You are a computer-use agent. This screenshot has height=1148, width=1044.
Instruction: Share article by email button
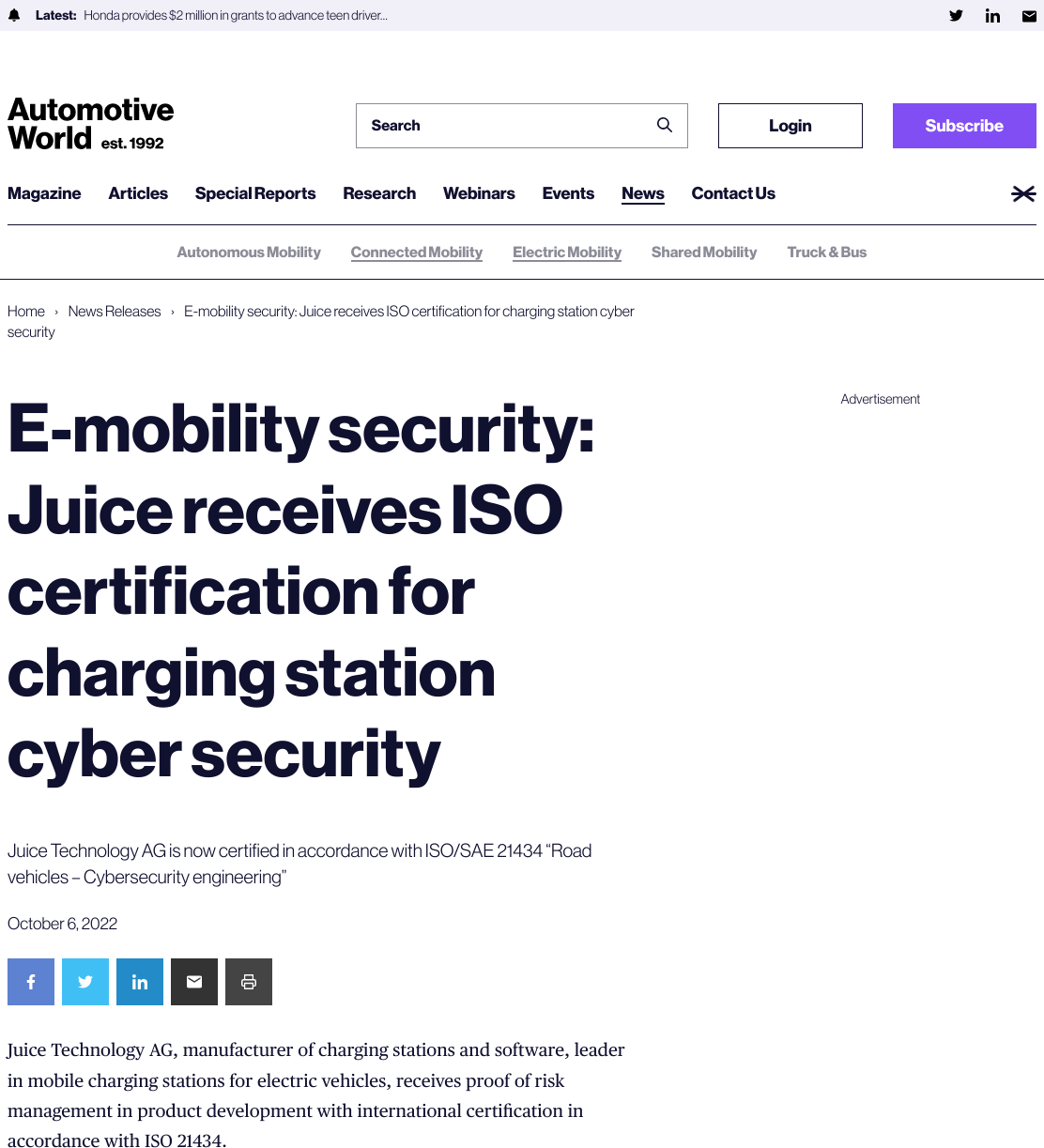[x=194, y=982]
